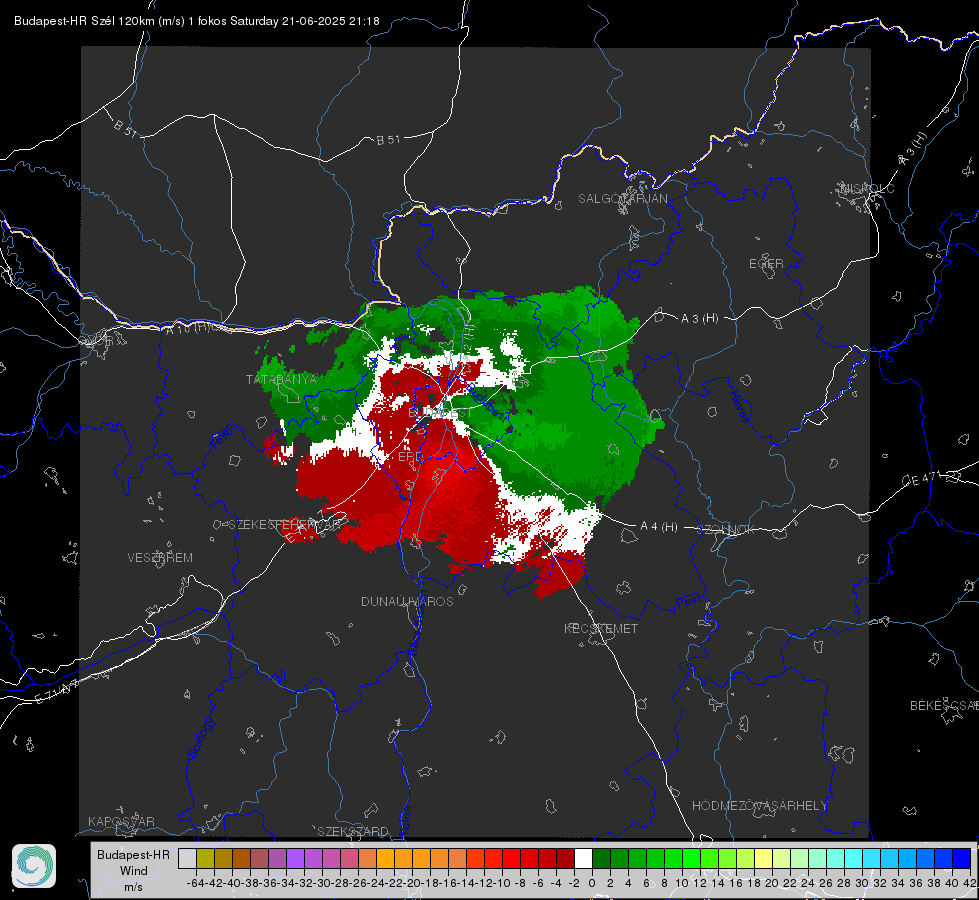Click the light gray first swatch in the legend
This screenshot has height=900, width=979.
click(187, 858)
